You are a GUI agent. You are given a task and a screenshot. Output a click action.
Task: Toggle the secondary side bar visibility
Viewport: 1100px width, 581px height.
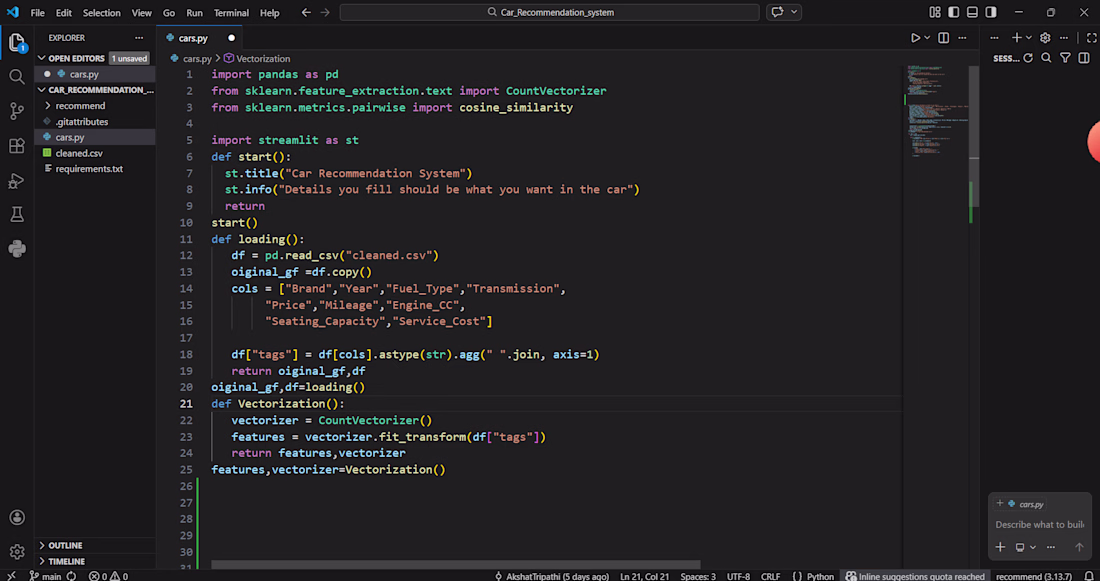[989, 12]
